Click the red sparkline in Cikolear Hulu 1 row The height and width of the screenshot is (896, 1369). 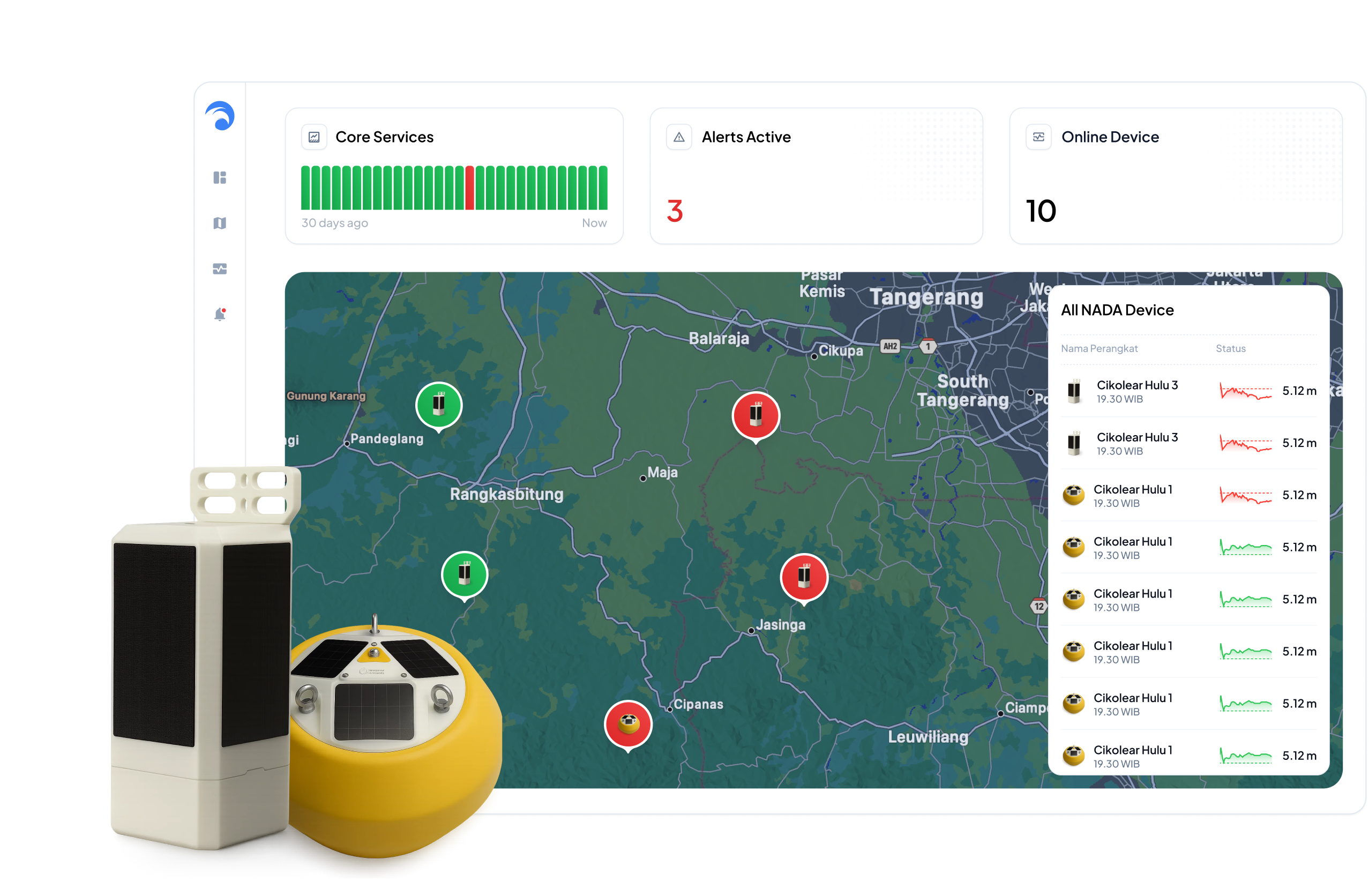(x=1245, y=496)
